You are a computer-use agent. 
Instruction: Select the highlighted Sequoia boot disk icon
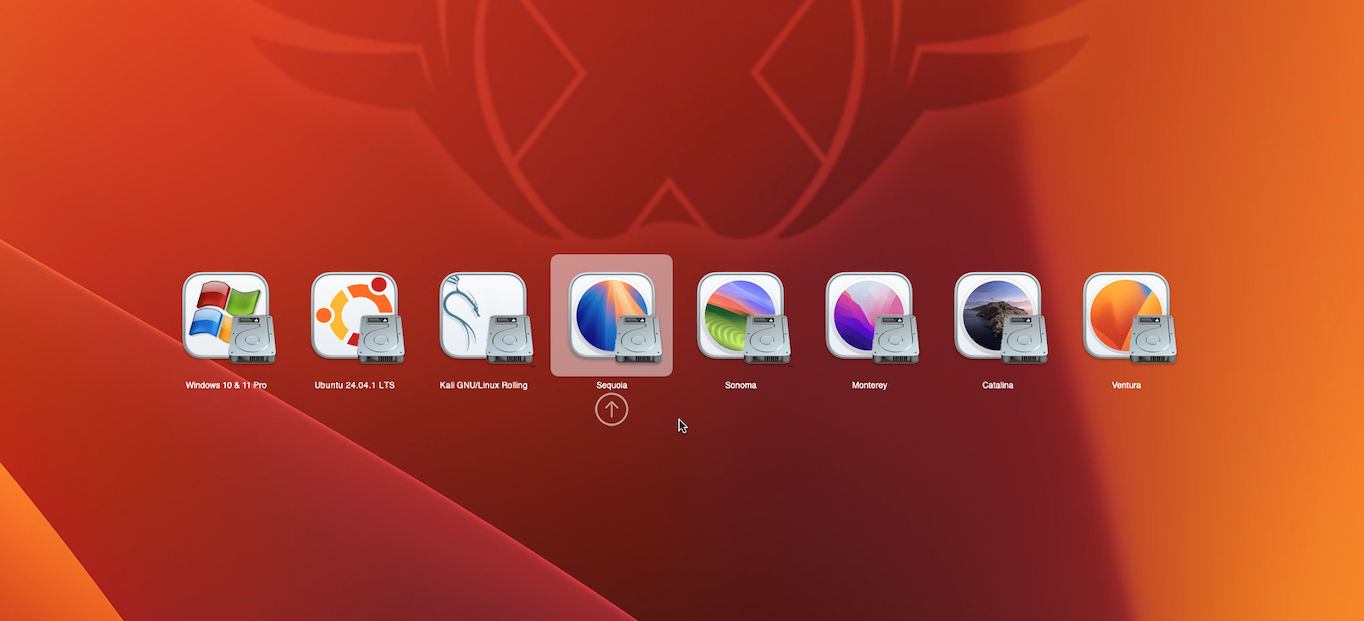612,317
